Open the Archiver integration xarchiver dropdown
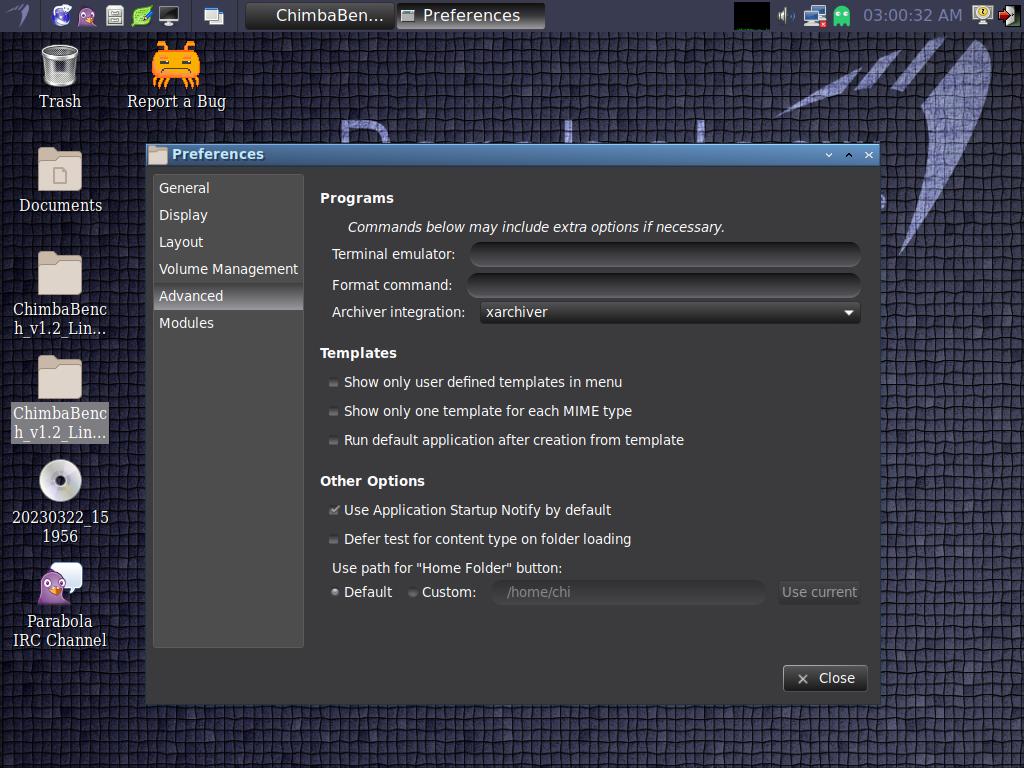 [670, 312]
